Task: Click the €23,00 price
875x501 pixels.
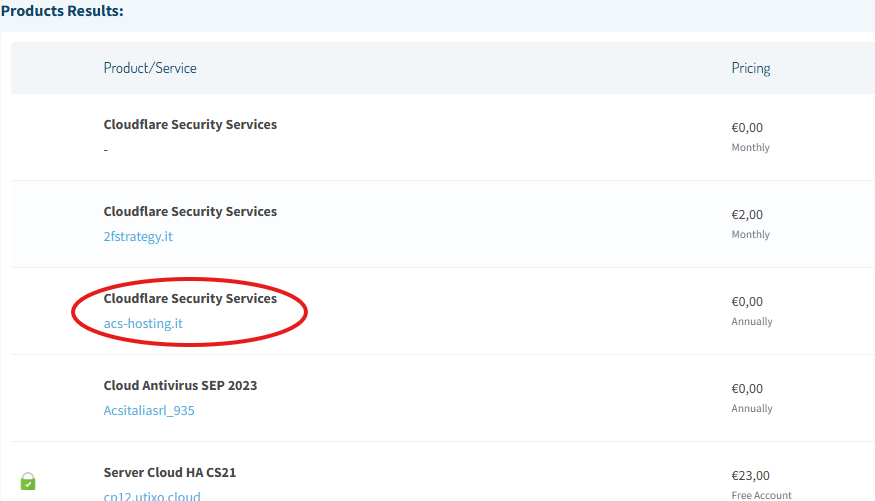Action: [x=750, y=476]
